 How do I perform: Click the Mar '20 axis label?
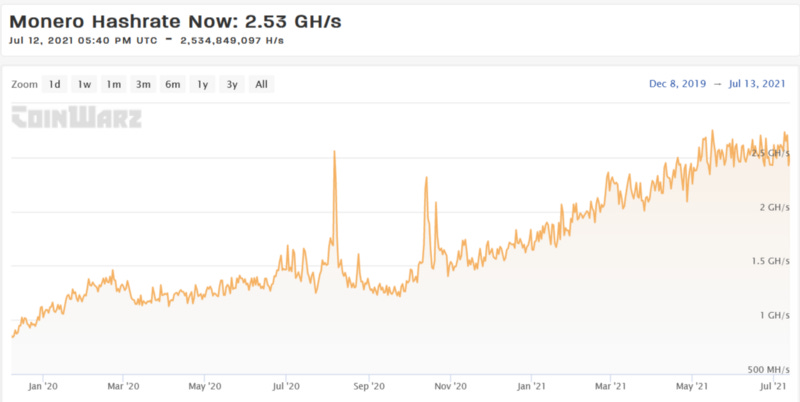[x=123, y=387]
